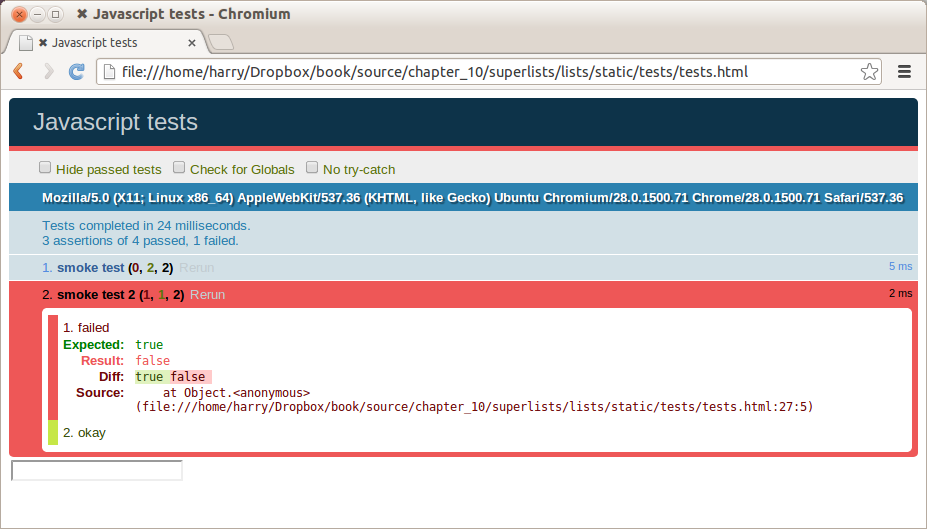Click the No try-catch label
Image resolution: width=927 pixels, height=529 pixels.
coord(359,170)
